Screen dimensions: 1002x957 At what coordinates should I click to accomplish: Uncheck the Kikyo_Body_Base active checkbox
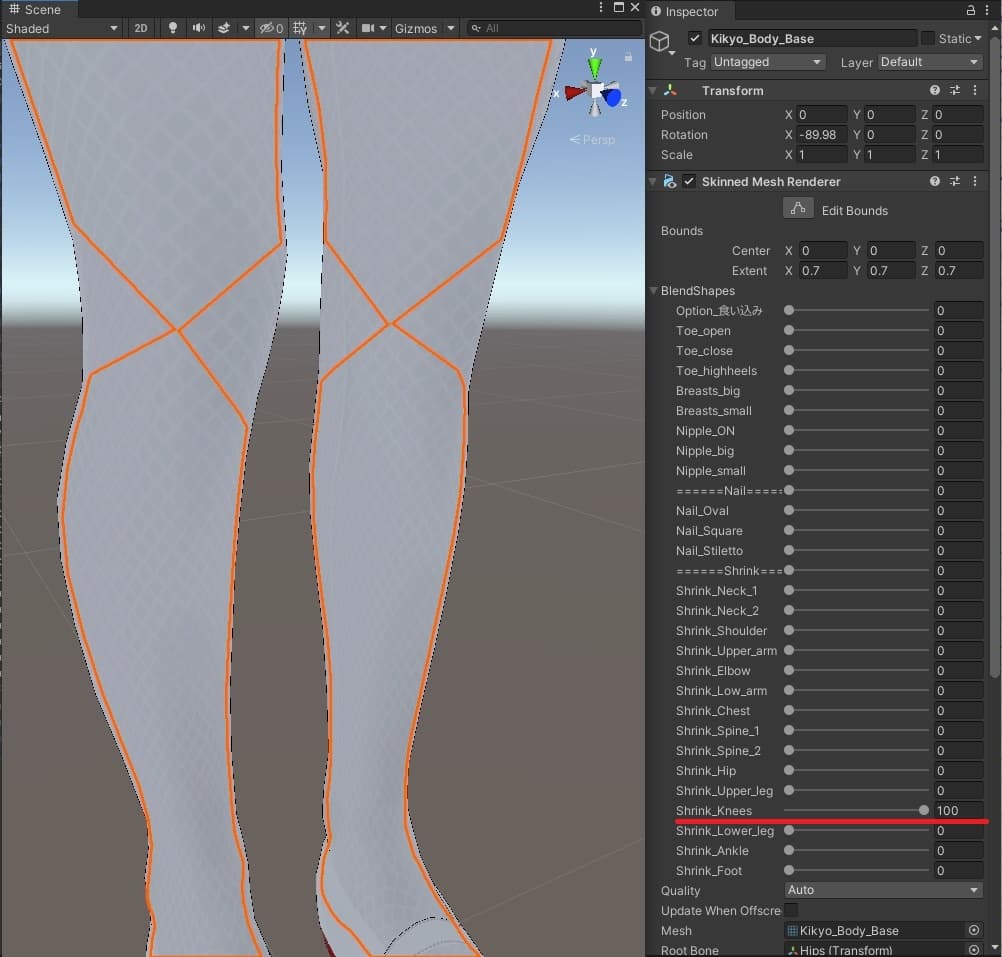pos(695,39)
